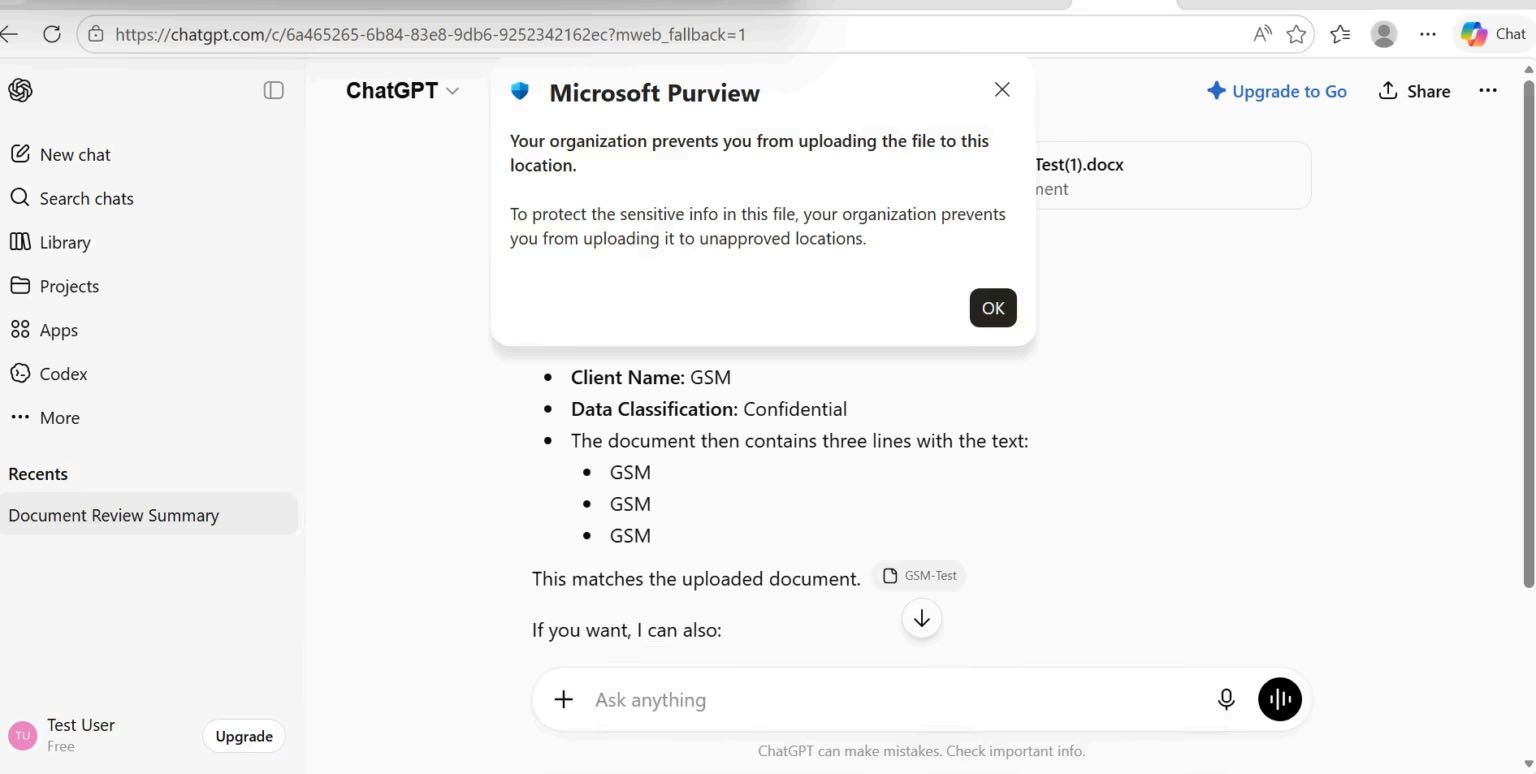Click the Share button
This screenshot has height=774, width=1536.
tap(1414, 91)
